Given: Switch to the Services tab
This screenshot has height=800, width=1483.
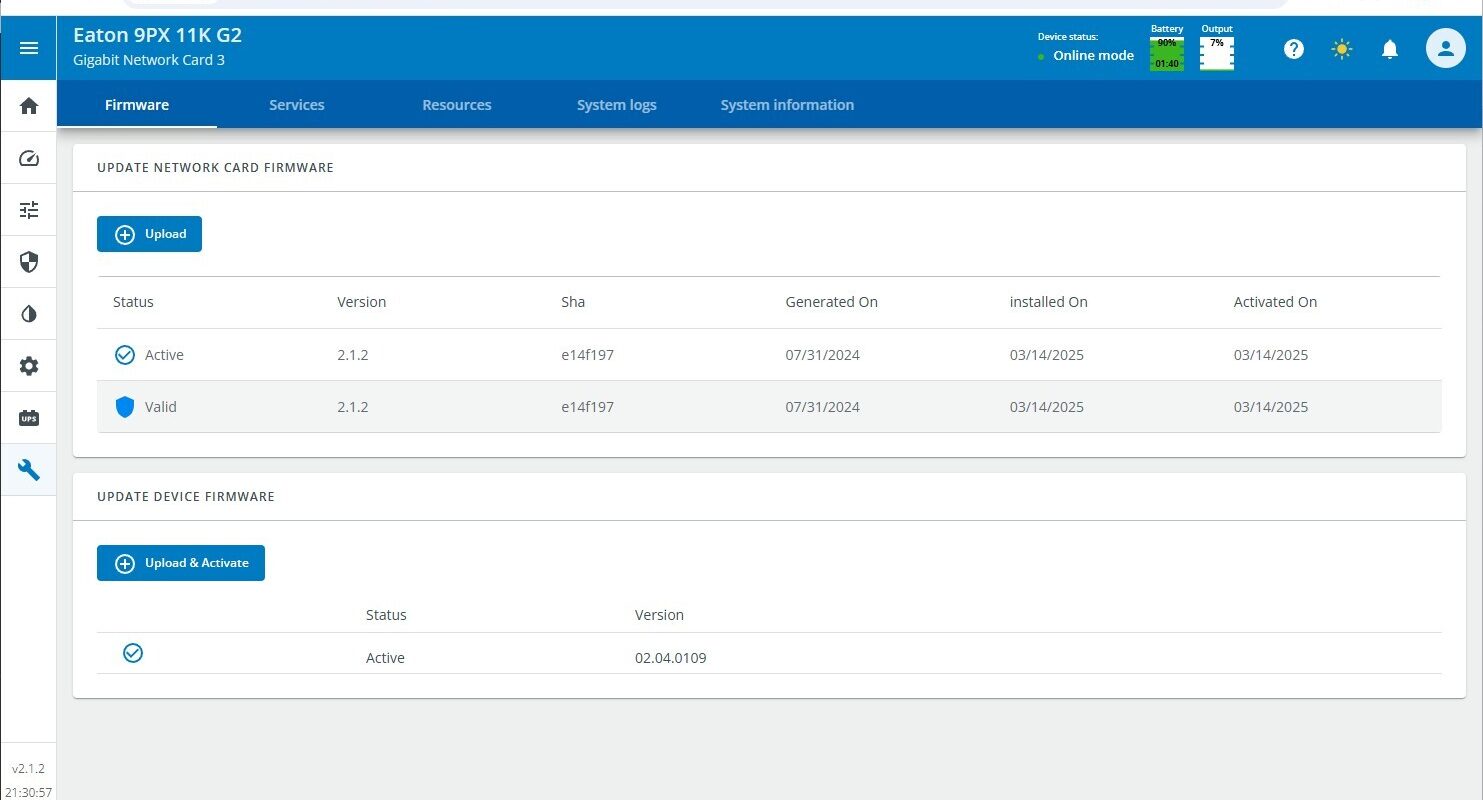Looking at the screenshot, I should click(297, 105).
